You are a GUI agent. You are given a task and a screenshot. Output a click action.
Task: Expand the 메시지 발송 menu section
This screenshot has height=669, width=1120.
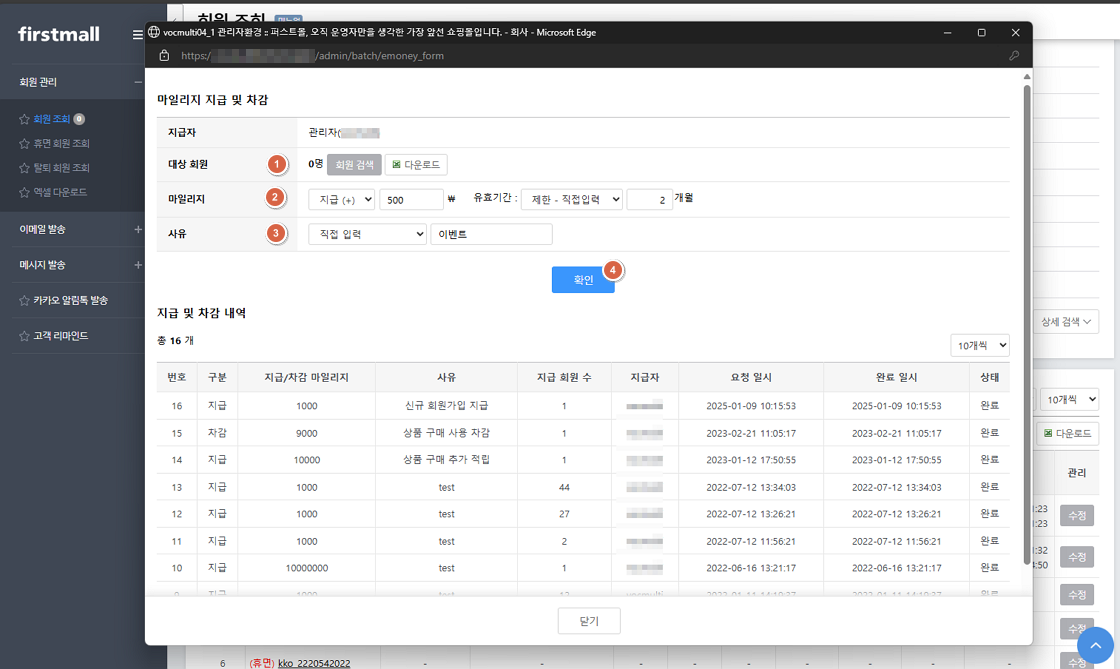(x=137, y=265)
